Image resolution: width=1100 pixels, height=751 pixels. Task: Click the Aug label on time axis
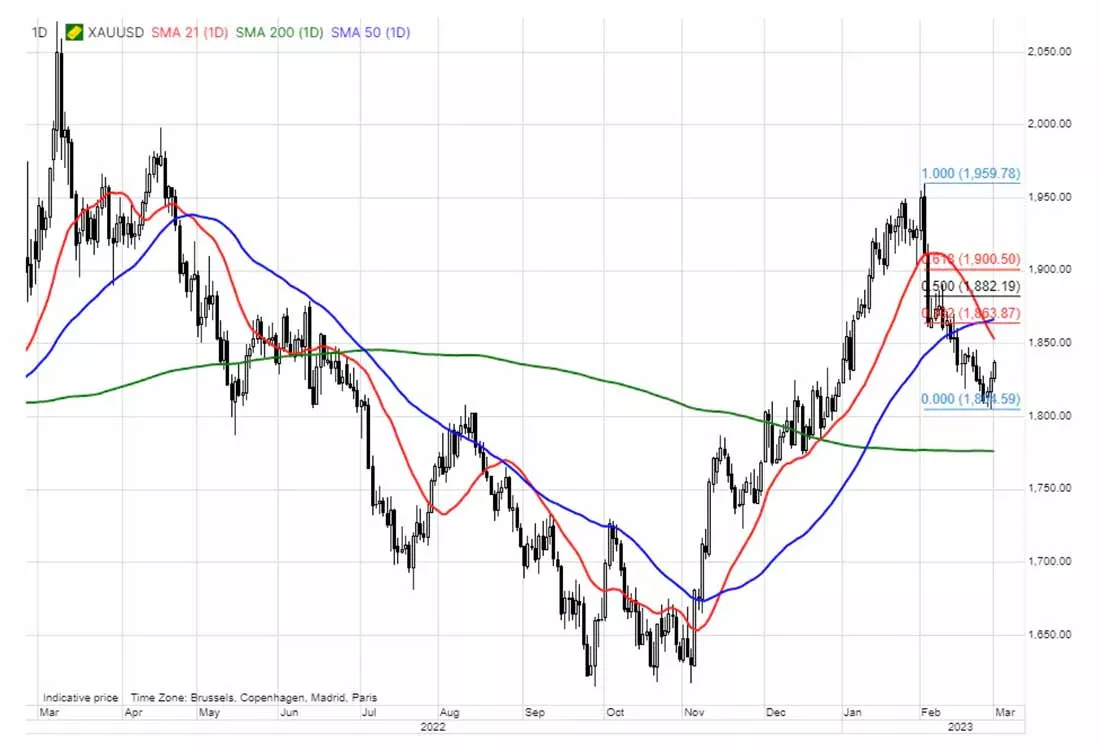[x=450, y=712]
